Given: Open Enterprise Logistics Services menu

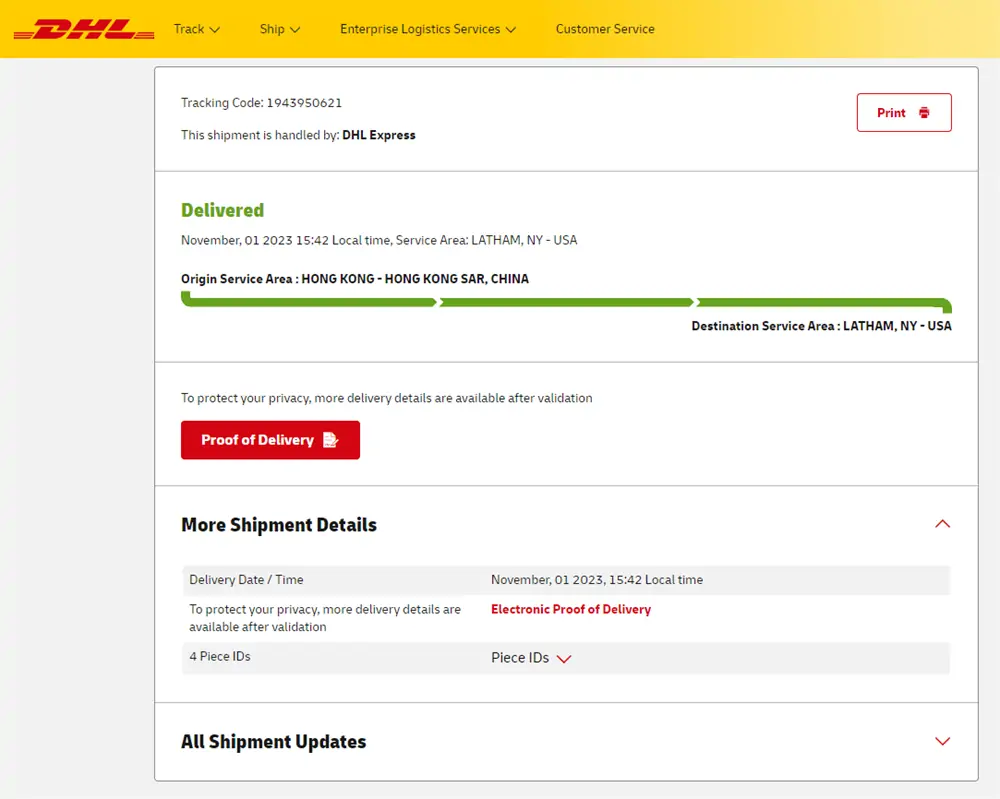Looking at the screenshot, I should [428, 29].
